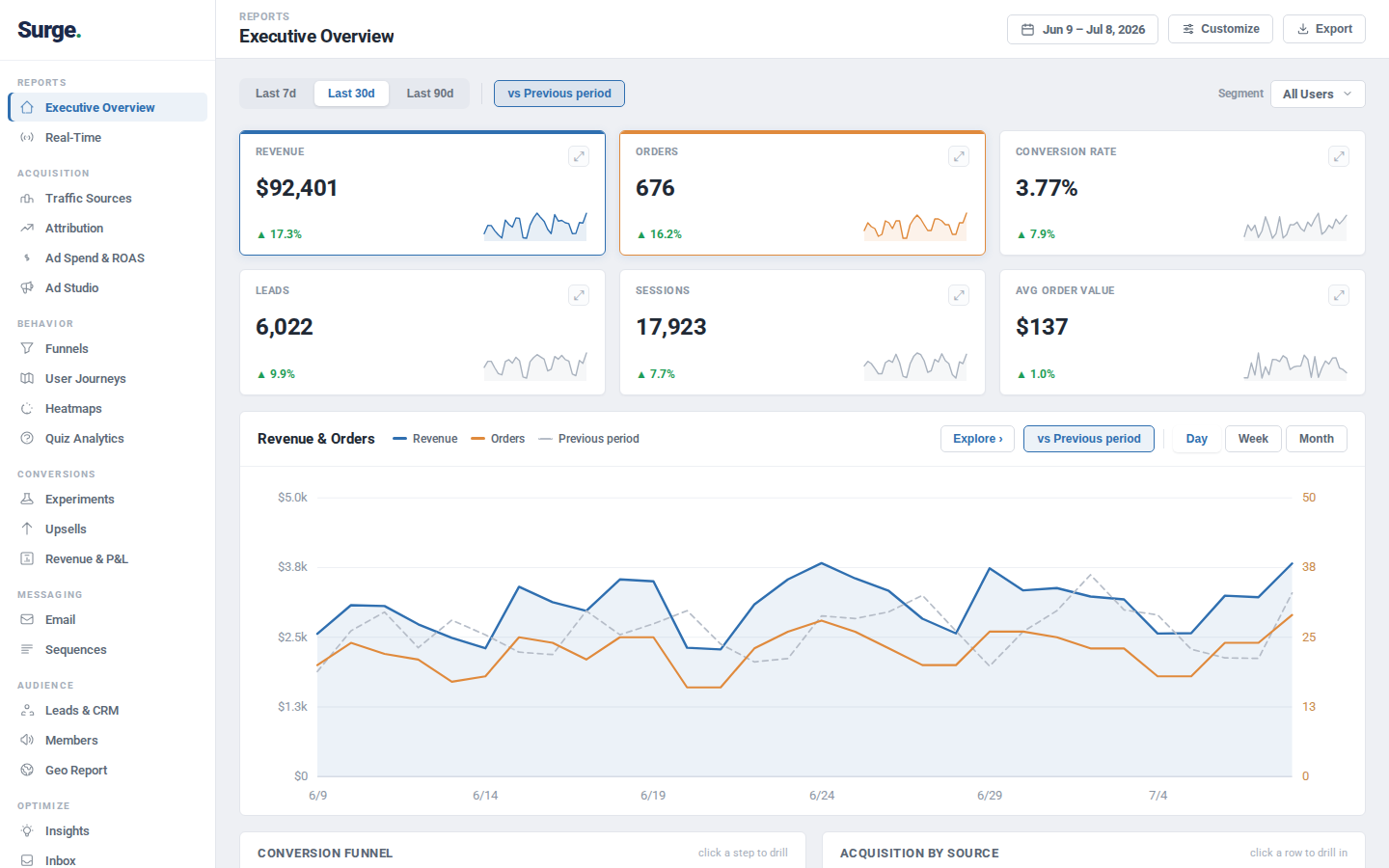The image size is (1389, 868).
Task: Click the Heatmaps icon in sidebar
Action: click(27, 409)
